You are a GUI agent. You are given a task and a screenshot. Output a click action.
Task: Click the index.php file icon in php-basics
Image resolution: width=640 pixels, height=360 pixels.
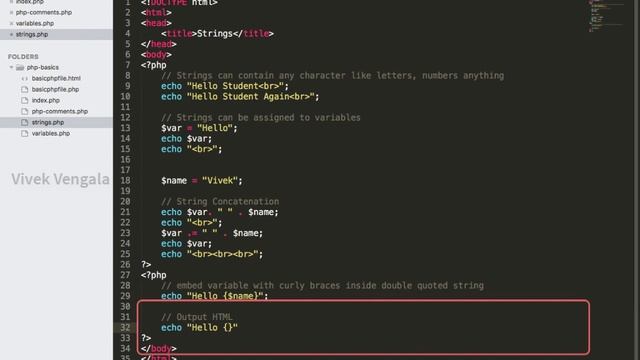coord(24,100)
